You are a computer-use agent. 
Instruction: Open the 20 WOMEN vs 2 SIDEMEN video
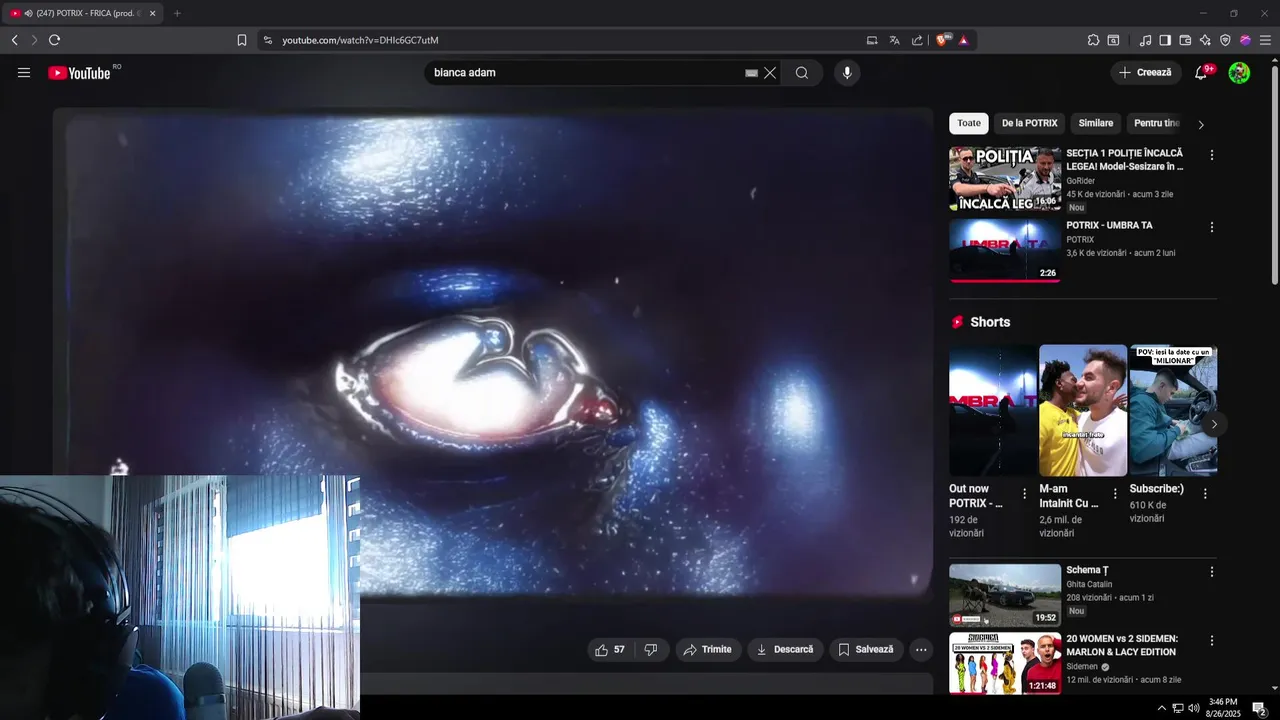pos(1005,663)
